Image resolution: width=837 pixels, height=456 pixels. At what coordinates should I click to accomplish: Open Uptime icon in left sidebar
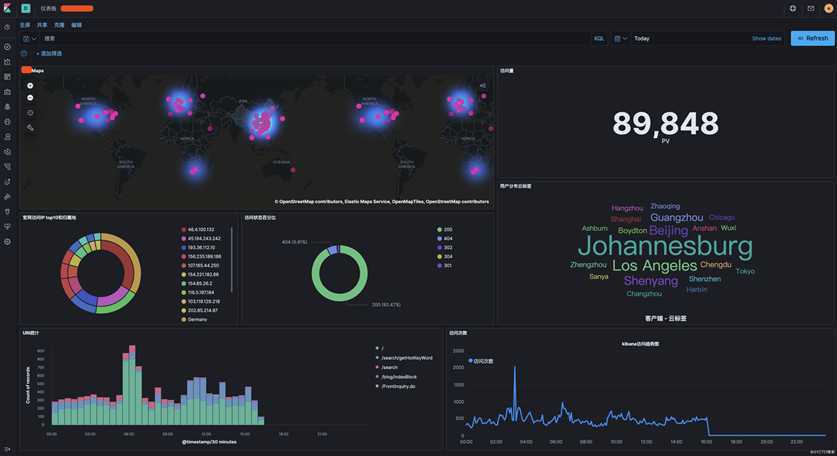click(7, 182)
